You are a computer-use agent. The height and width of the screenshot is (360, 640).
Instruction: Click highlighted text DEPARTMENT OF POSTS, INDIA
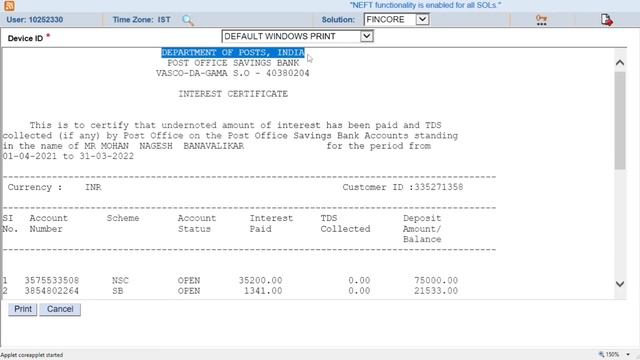tap(233, 53)
